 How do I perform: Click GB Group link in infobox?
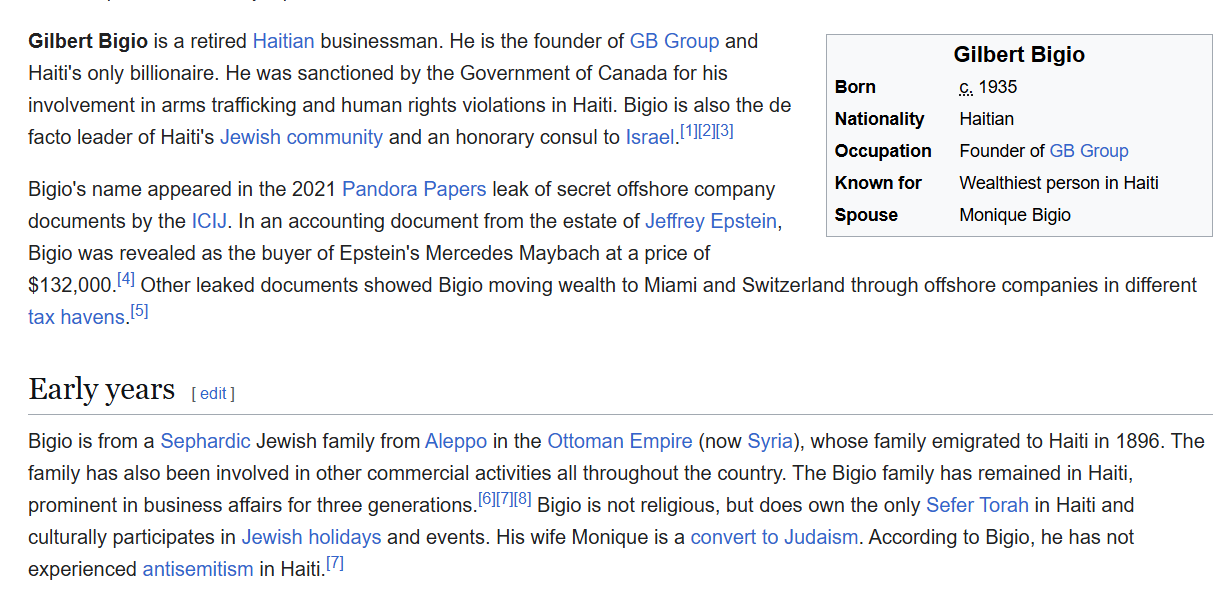click(x=1088, y=151)
